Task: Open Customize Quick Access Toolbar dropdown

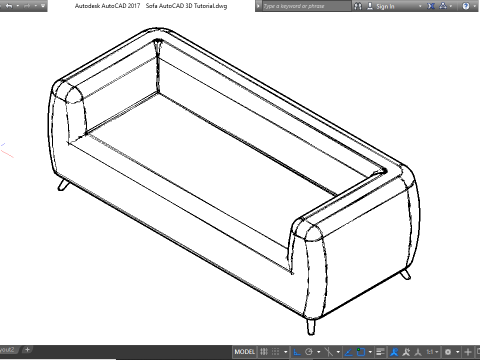Action: [43, 6]
